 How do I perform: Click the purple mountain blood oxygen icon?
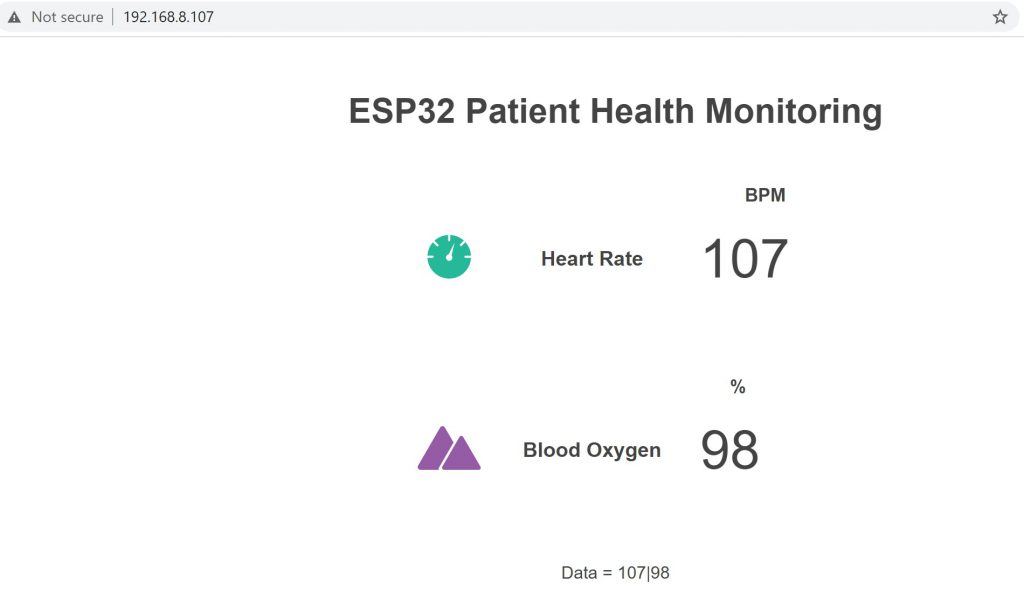tap(449, 449)
